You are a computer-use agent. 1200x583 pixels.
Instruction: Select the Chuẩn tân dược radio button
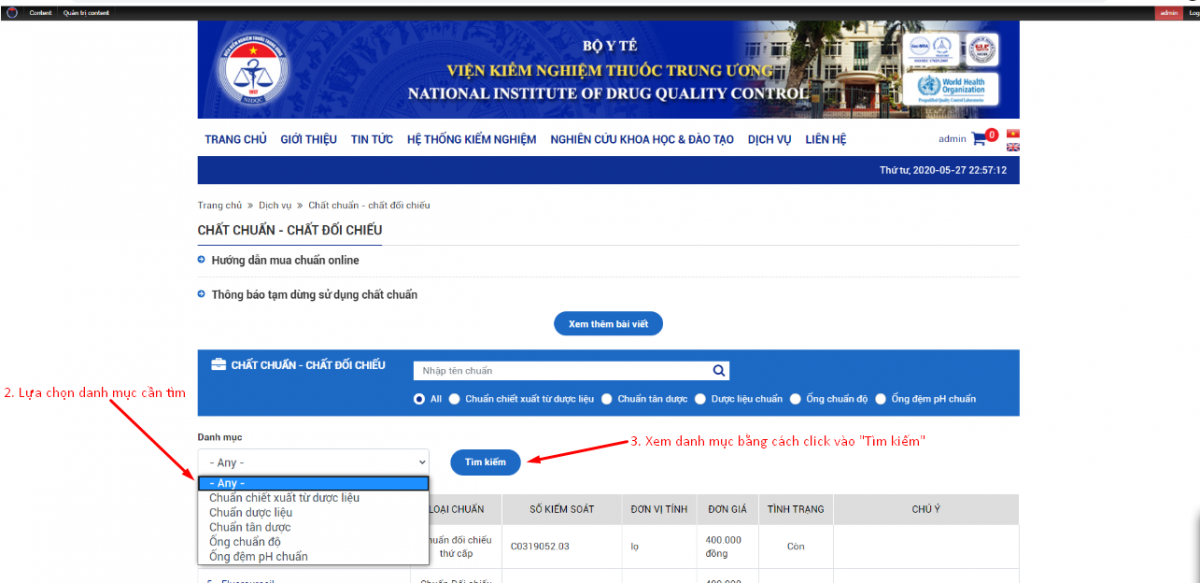[607, 399]
